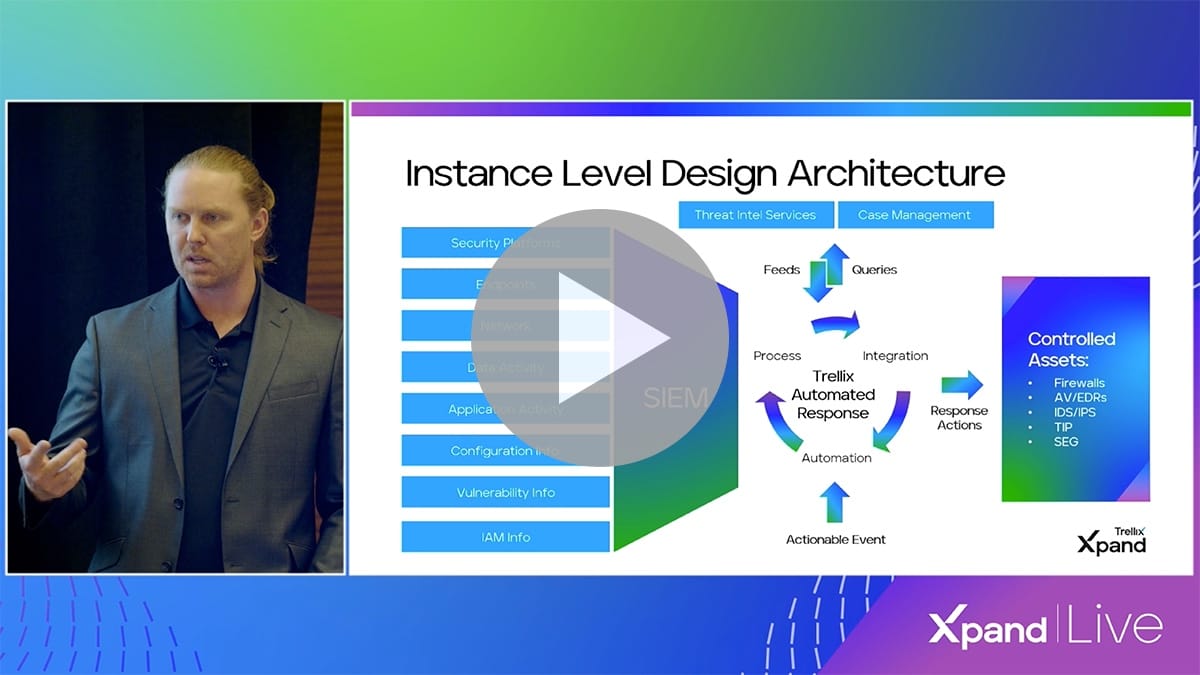Select the Threat Intel Services box
This screenshot has height=675, width=1200.
point(755,215)
